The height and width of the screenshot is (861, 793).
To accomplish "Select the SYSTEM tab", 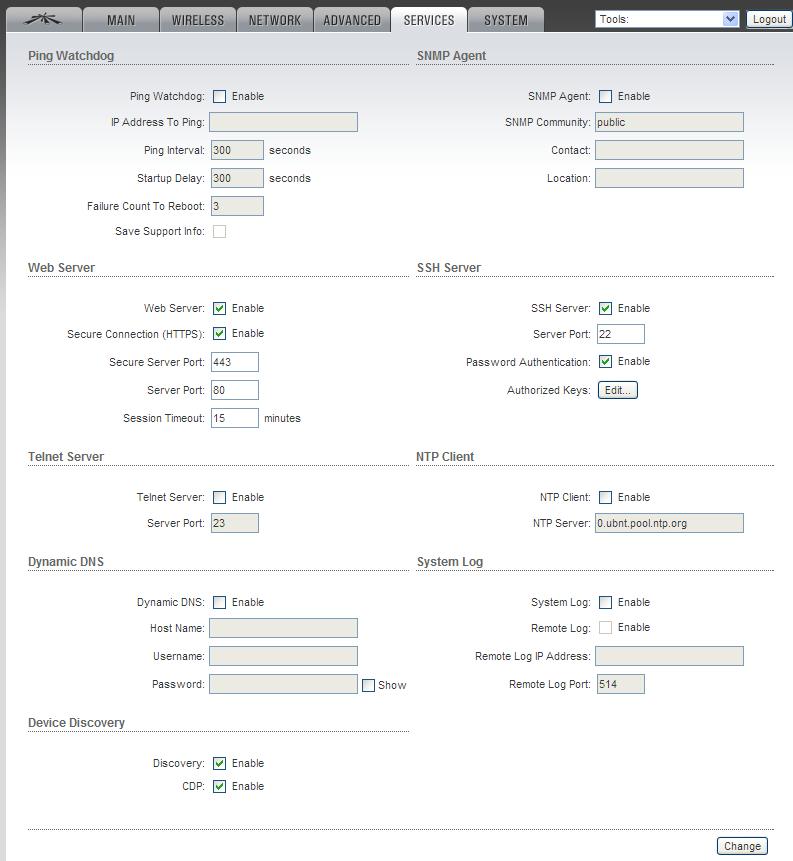I will [x=506, y=20].
